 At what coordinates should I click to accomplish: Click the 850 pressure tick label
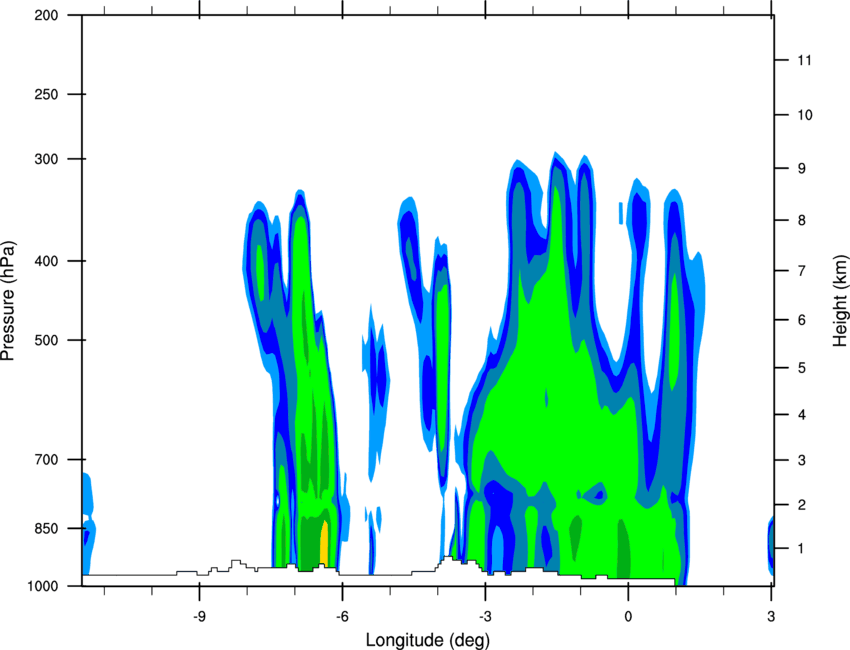[46, 528]
